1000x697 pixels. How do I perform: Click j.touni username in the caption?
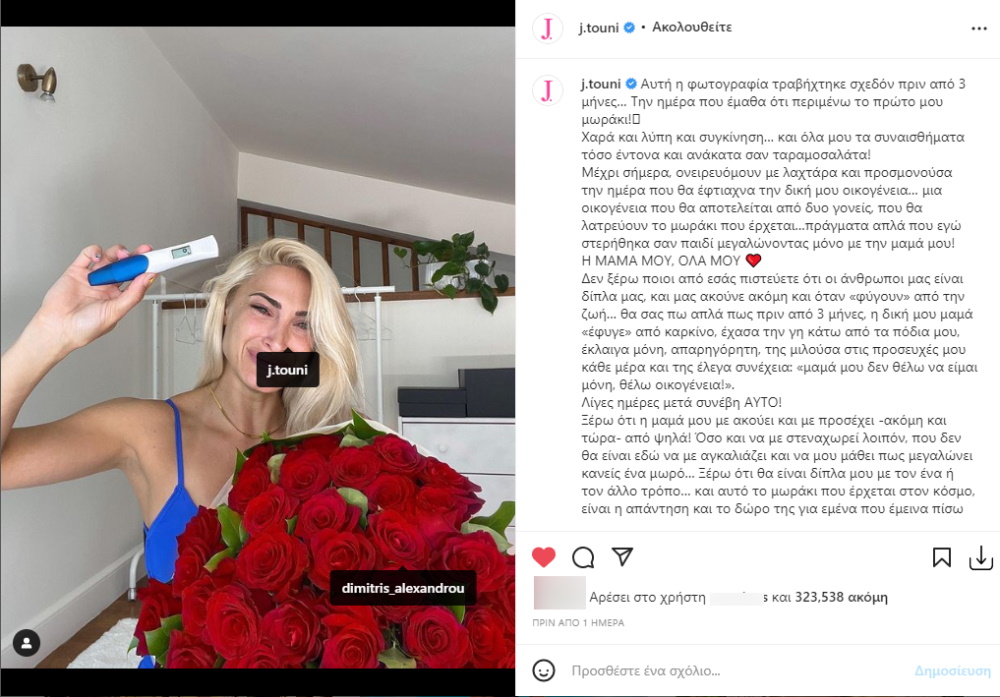600,84
